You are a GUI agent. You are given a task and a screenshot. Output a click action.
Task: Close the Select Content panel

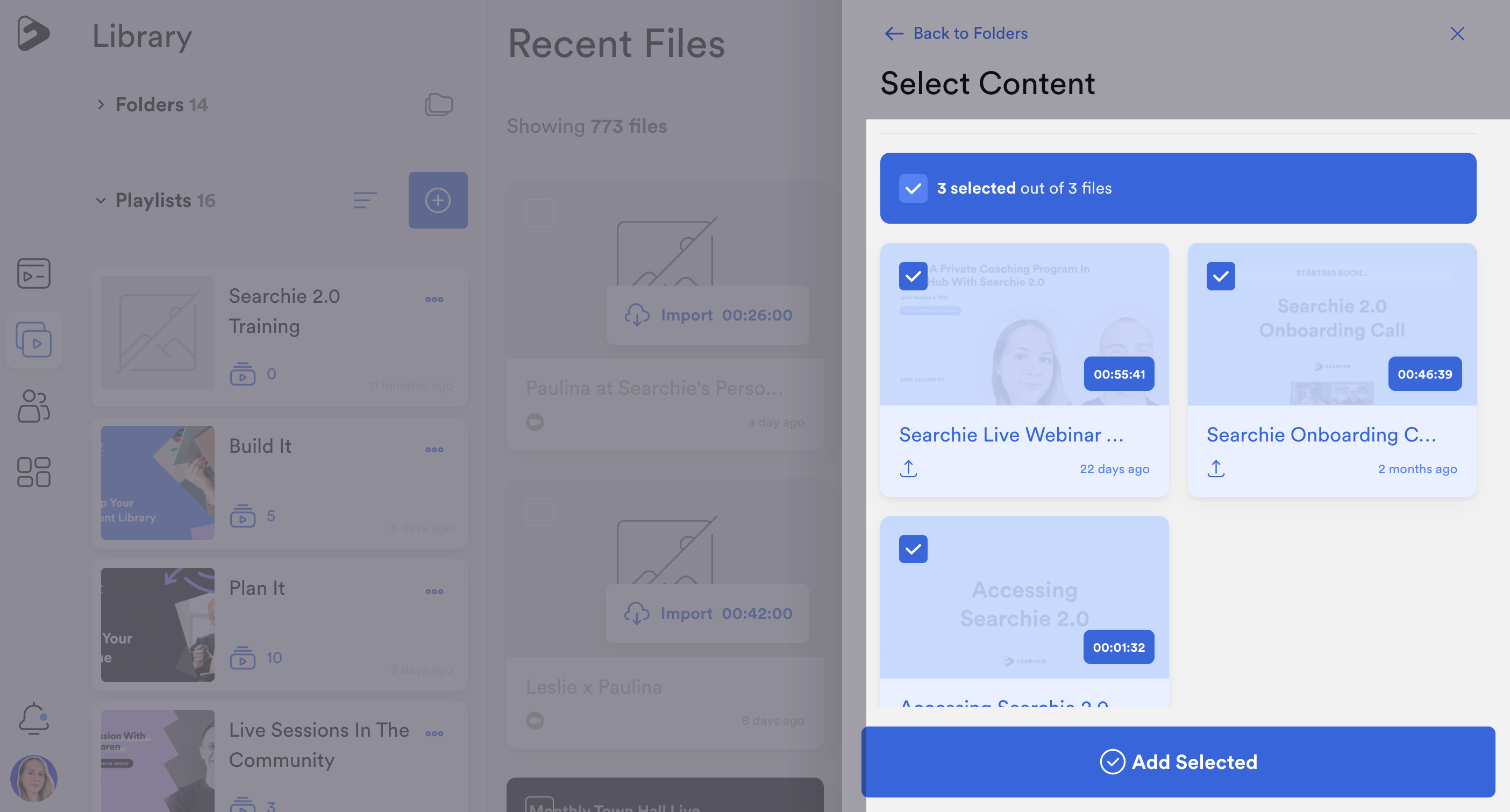click(1457, 33)
